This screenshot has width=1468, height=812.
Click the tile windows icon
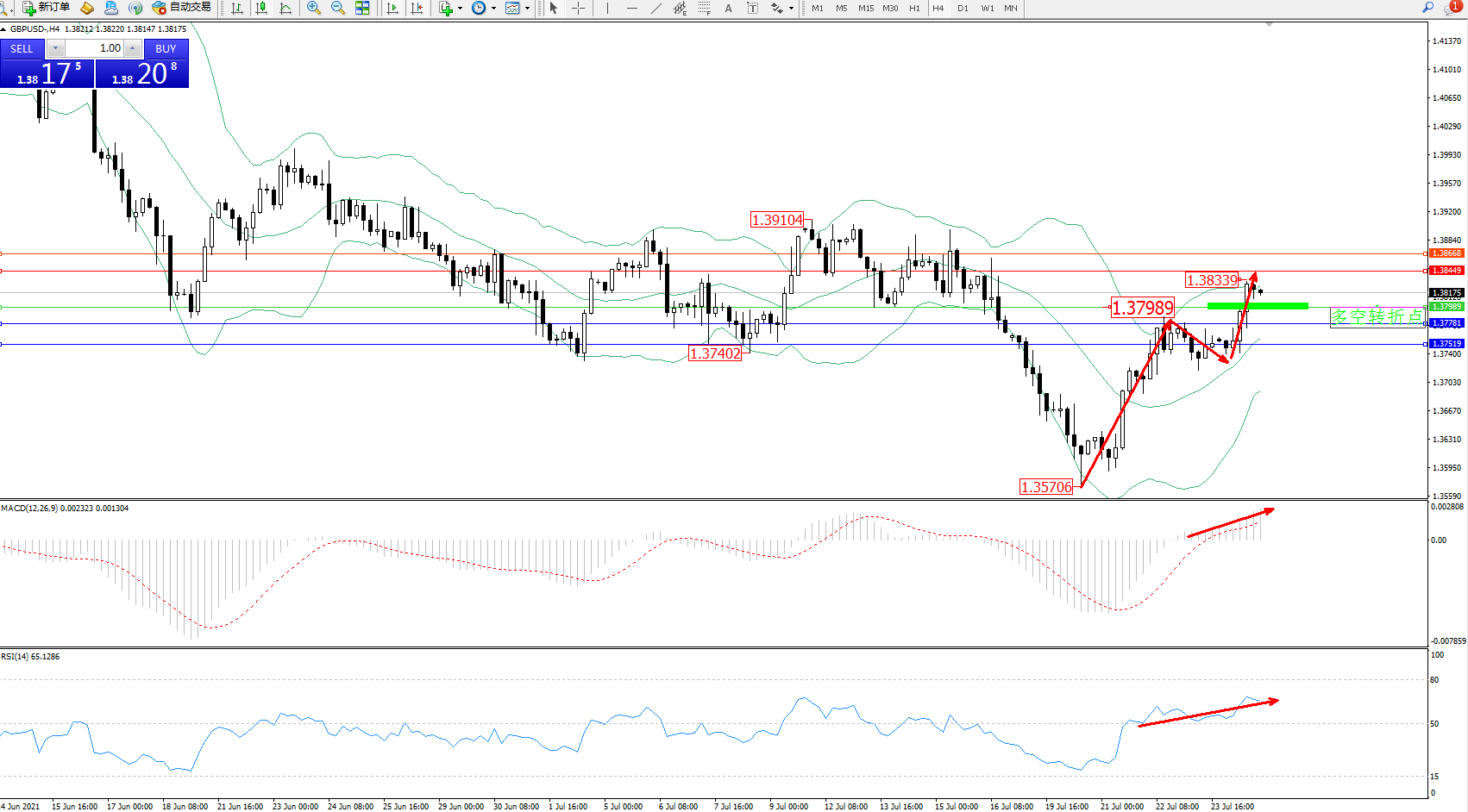362,8
